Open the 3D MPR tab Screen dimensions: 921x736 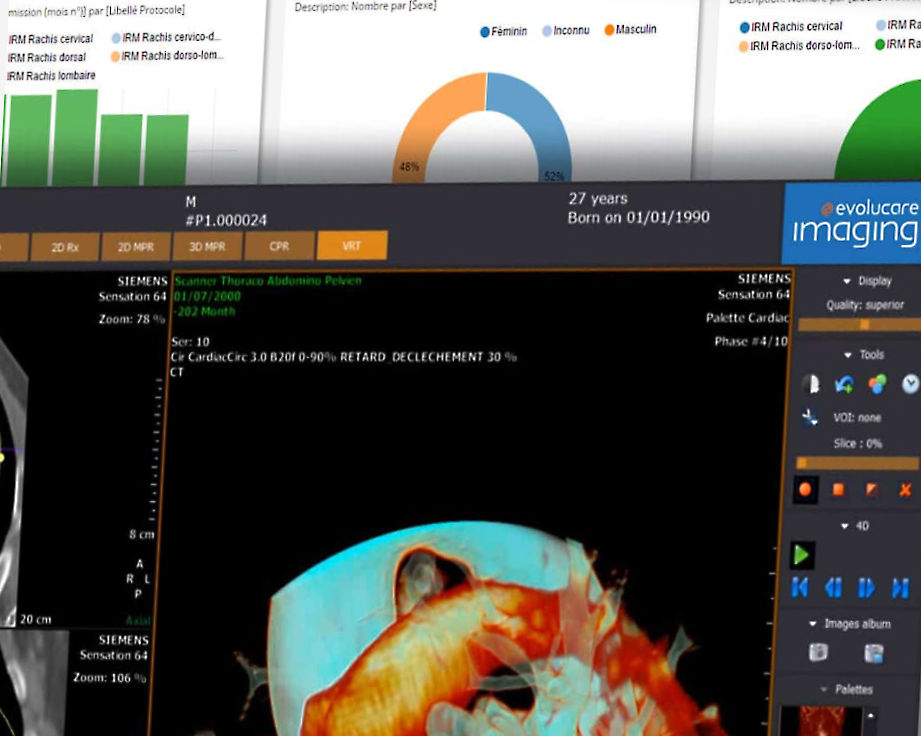pyautogui.click(x=207, y=246)
